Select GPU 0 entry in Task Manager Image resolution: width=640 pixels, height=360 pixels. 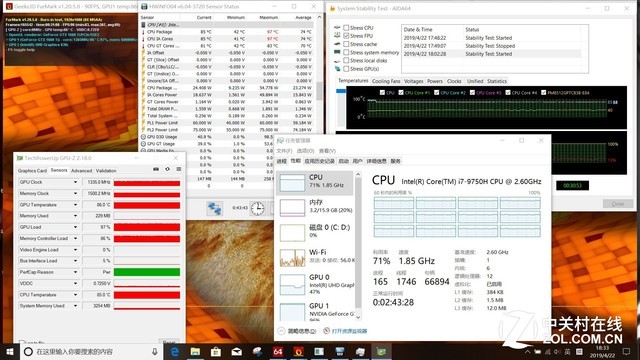coord(316,284)
